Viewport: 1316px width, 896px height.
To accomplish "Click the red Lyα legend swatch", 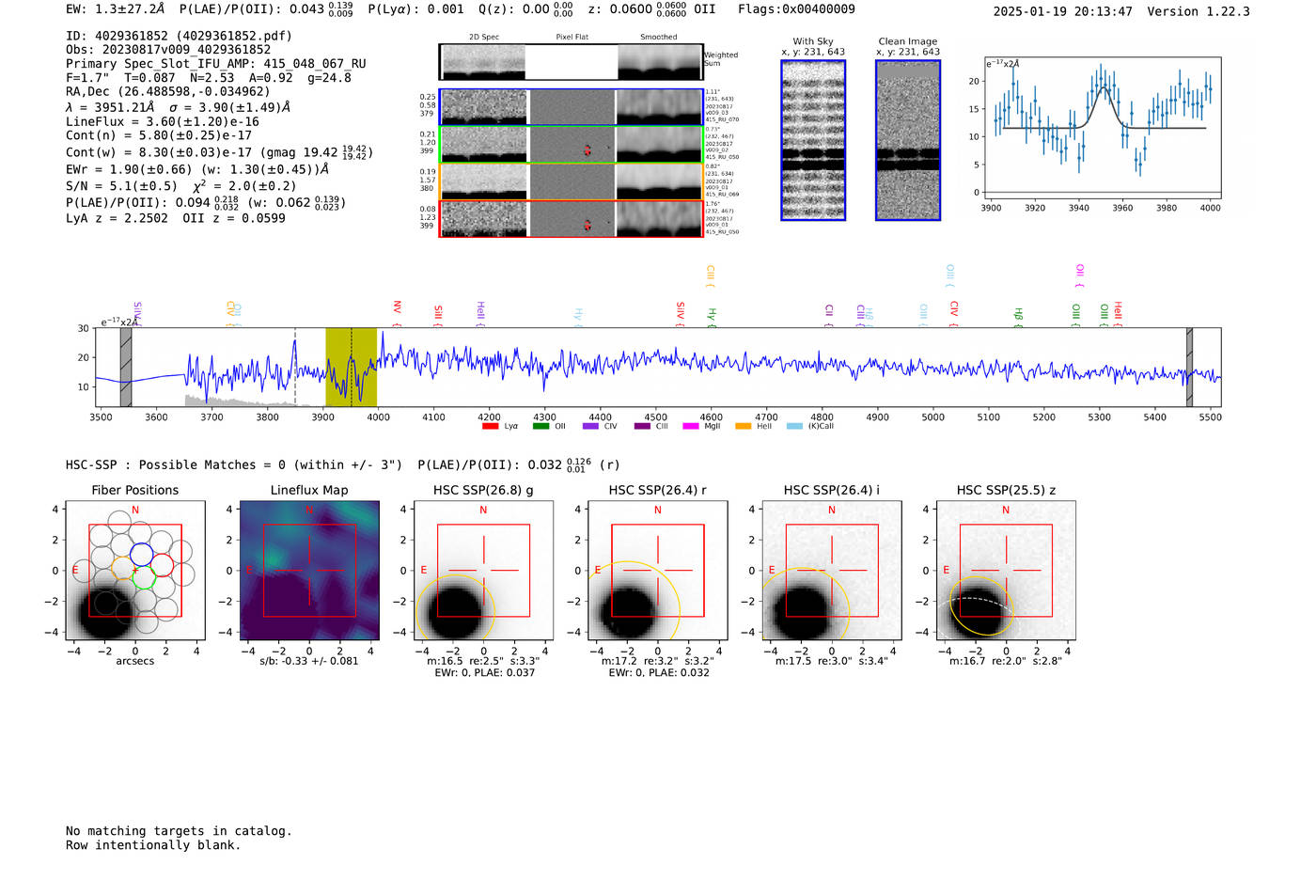I will [x=490, y=426].
